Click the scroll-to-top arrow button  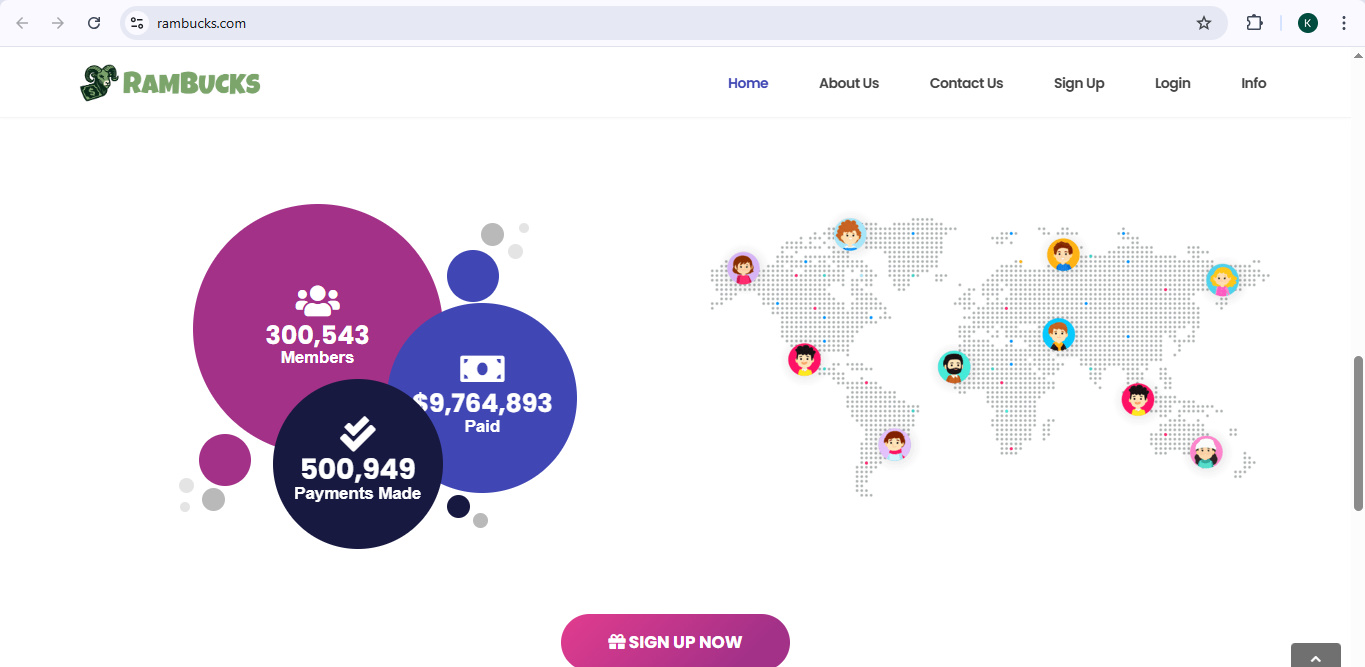coord(1315,657)
